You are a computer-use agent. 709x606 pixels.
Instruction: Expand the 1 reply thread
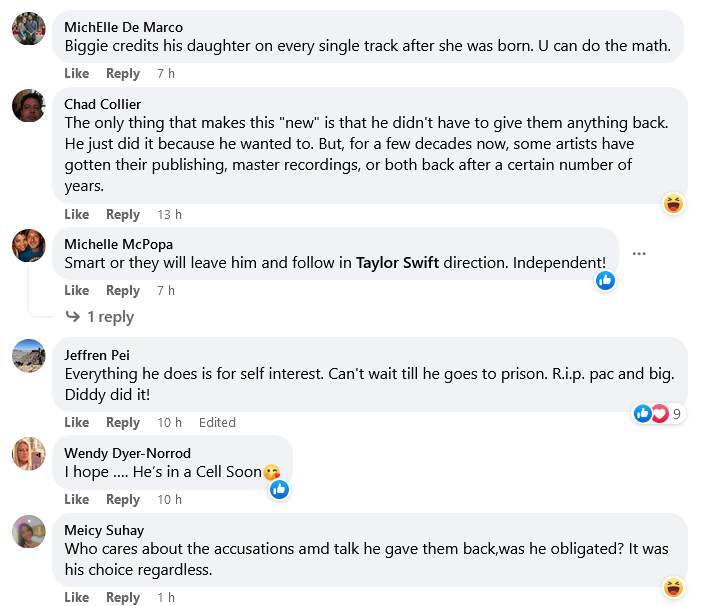click(109, 317)
